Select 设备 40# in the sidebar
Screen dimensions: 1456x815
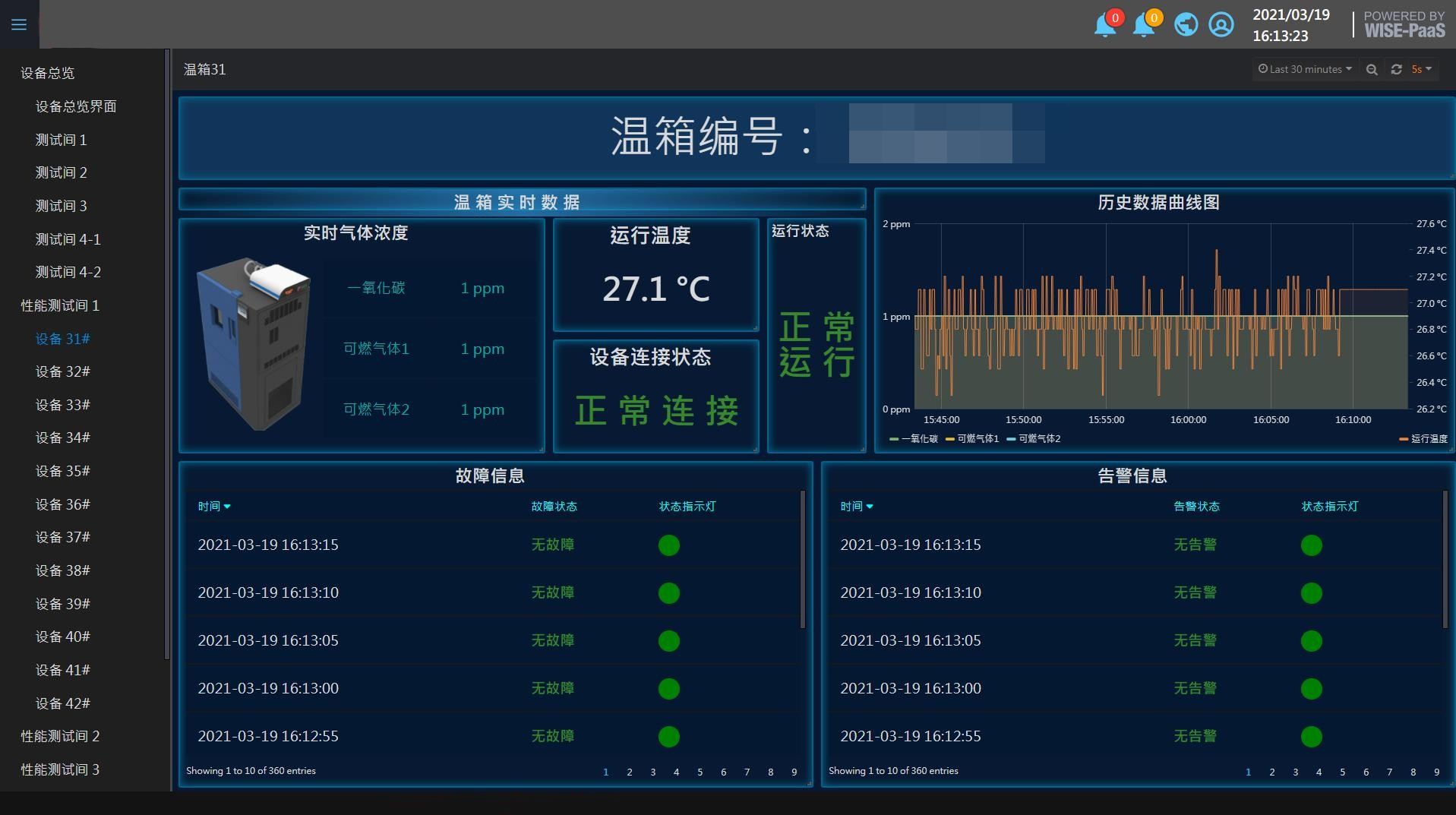coord(62,637)
